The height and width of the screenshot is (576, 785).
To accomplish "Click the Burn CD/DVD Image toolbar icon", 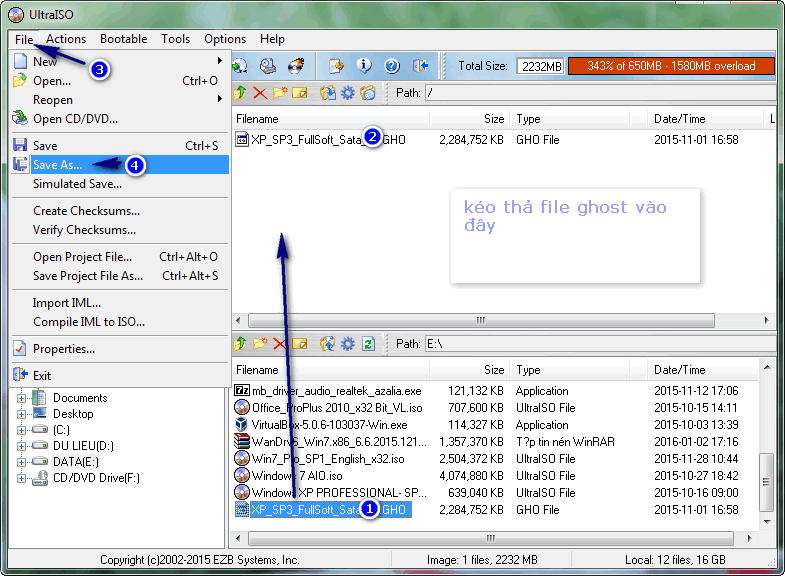I will click(295, 66).
